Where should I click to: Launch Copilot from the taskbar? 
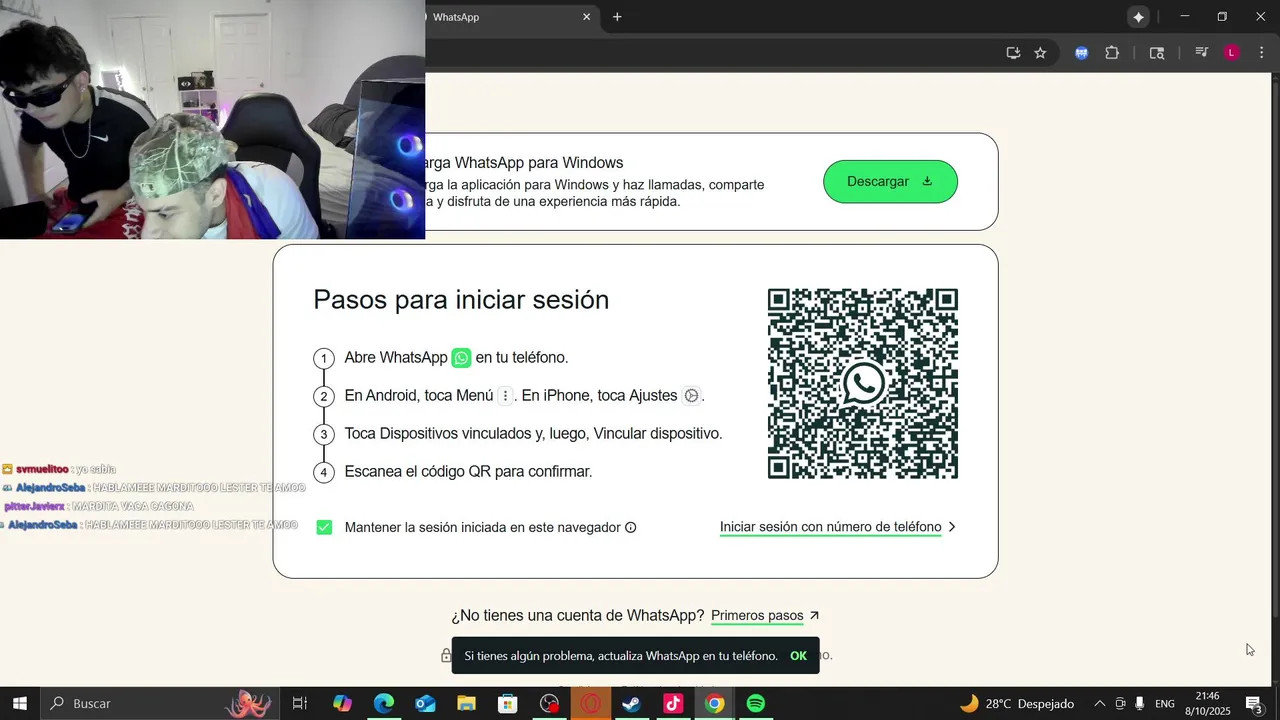pos(342,704)
